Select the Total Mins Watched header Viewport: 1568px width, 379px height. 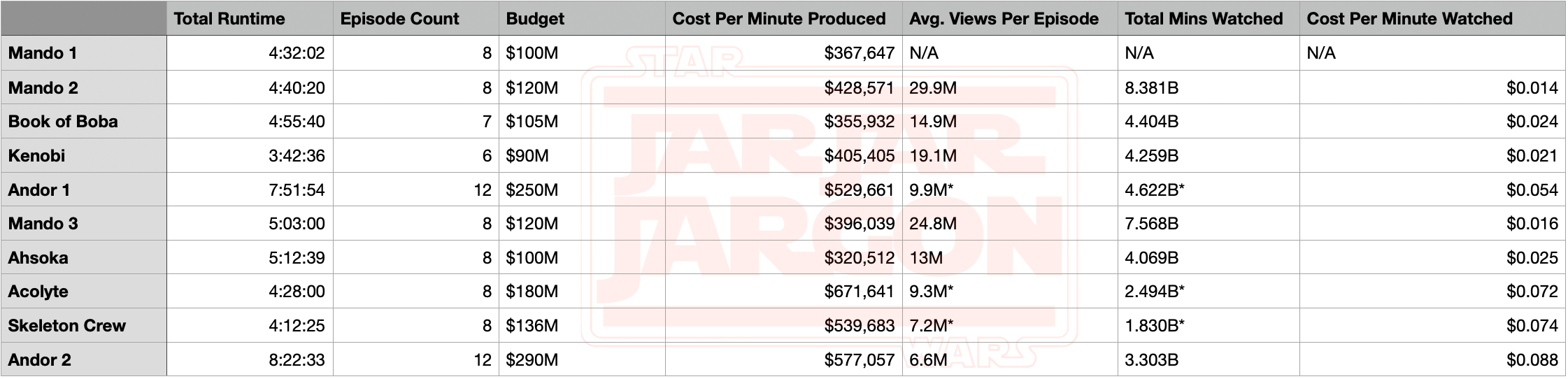[x=1204, y=19]
